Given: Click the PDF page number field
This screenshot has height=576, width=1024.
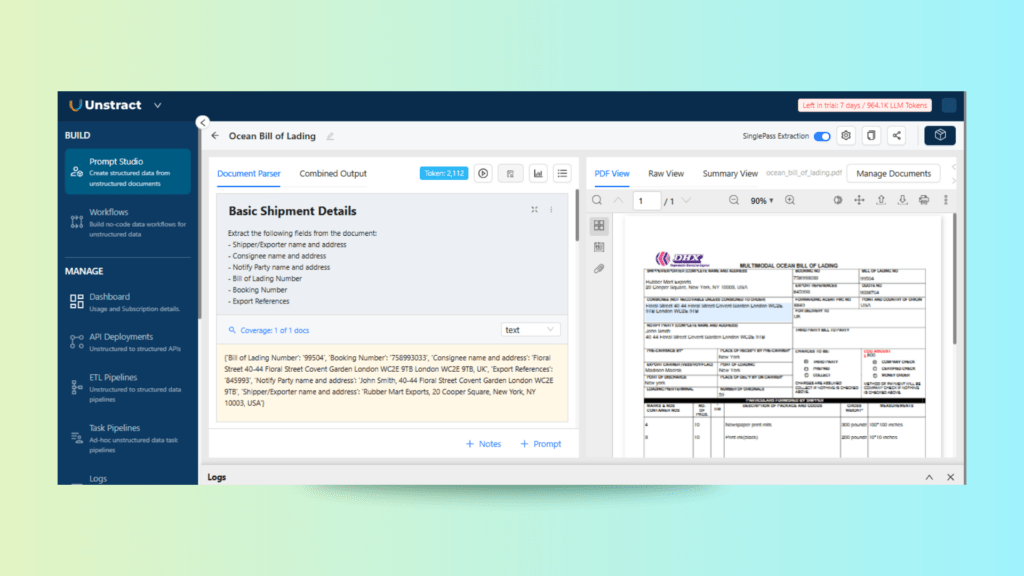Looking at the screenshot, I should 647,201.
